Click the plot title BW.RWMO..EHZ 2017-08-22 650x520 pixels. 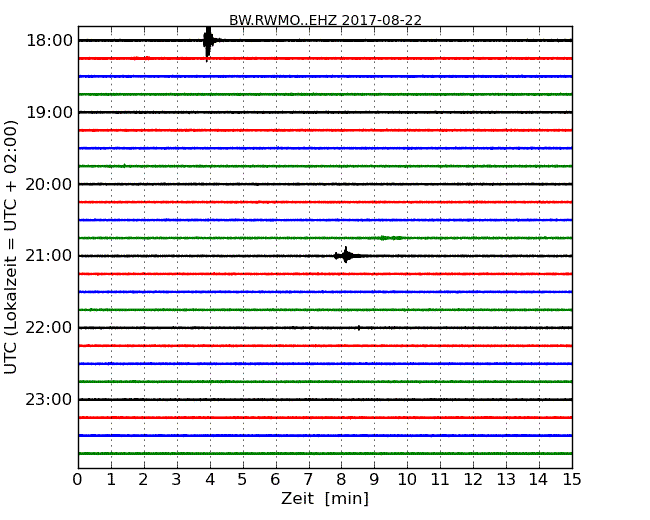(x=325, y=20)
